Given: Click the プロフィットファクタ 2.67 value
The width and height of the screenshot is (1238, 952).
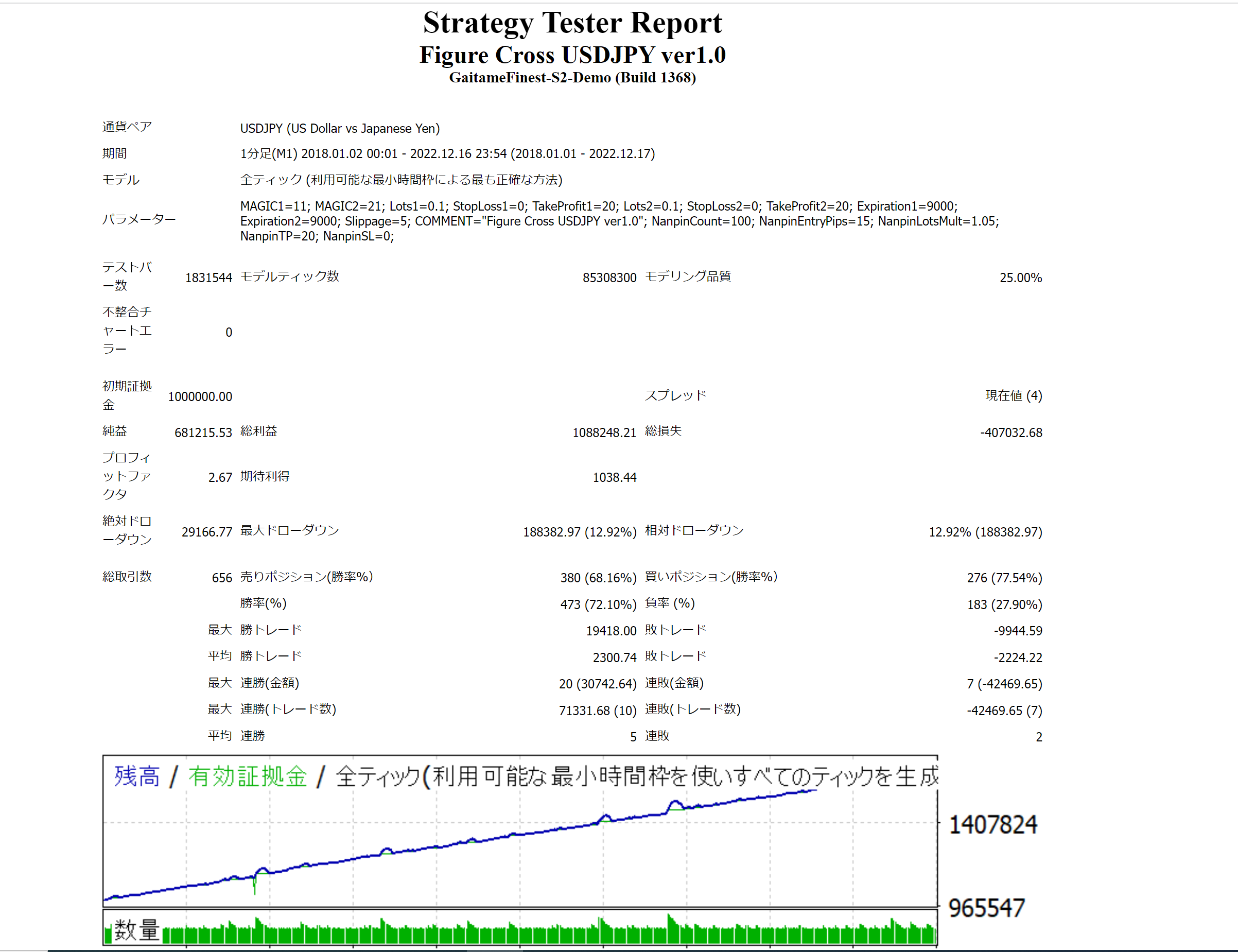Looking at the screenshot, I should tap(220, 478).
